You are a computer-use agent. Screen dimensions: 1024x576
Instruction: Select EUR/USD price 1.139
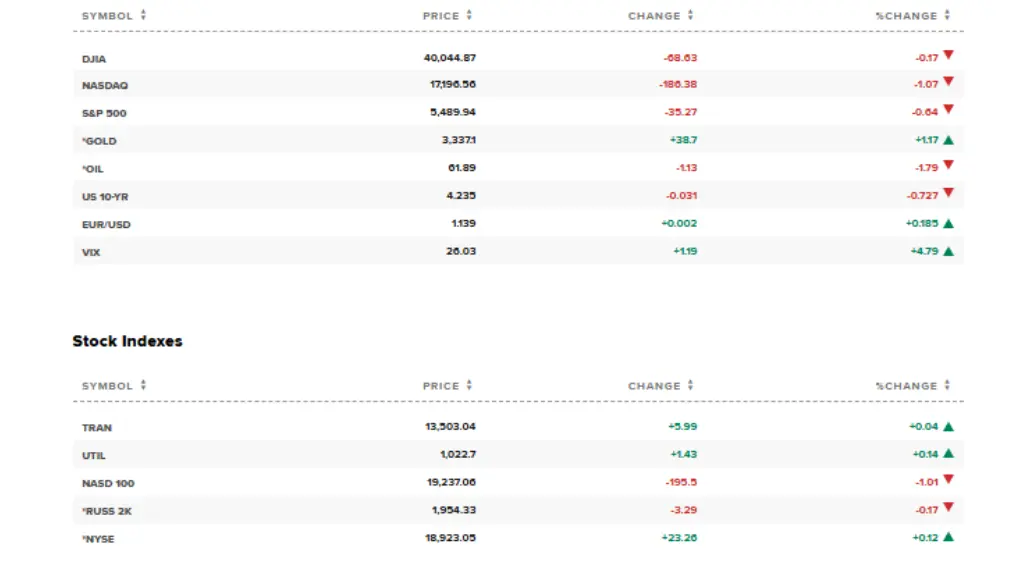click(x=464, y=223)
